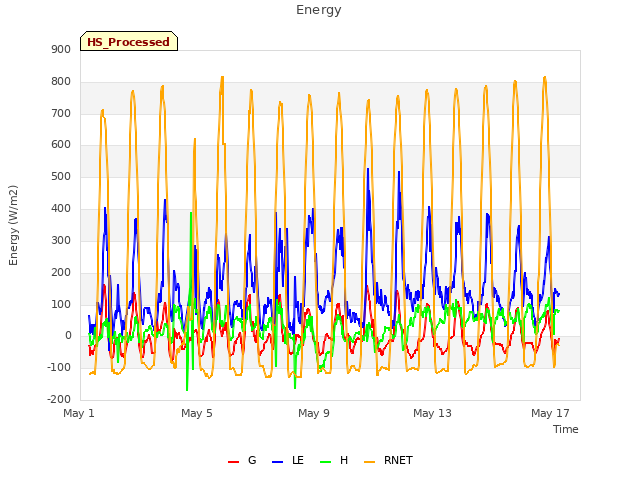Click the 500 y-axis tick label
640x480 pixels.
61,177
